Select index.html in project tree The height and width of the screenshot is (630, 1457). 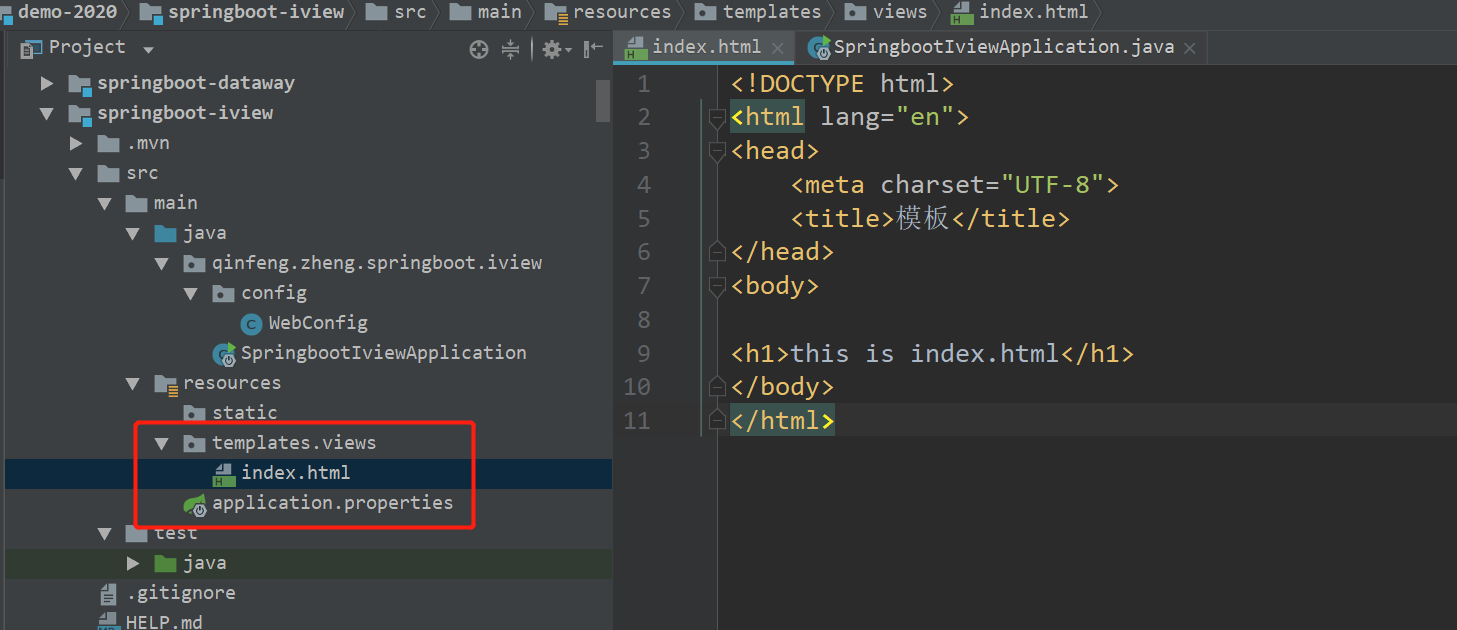coord(295,473)
